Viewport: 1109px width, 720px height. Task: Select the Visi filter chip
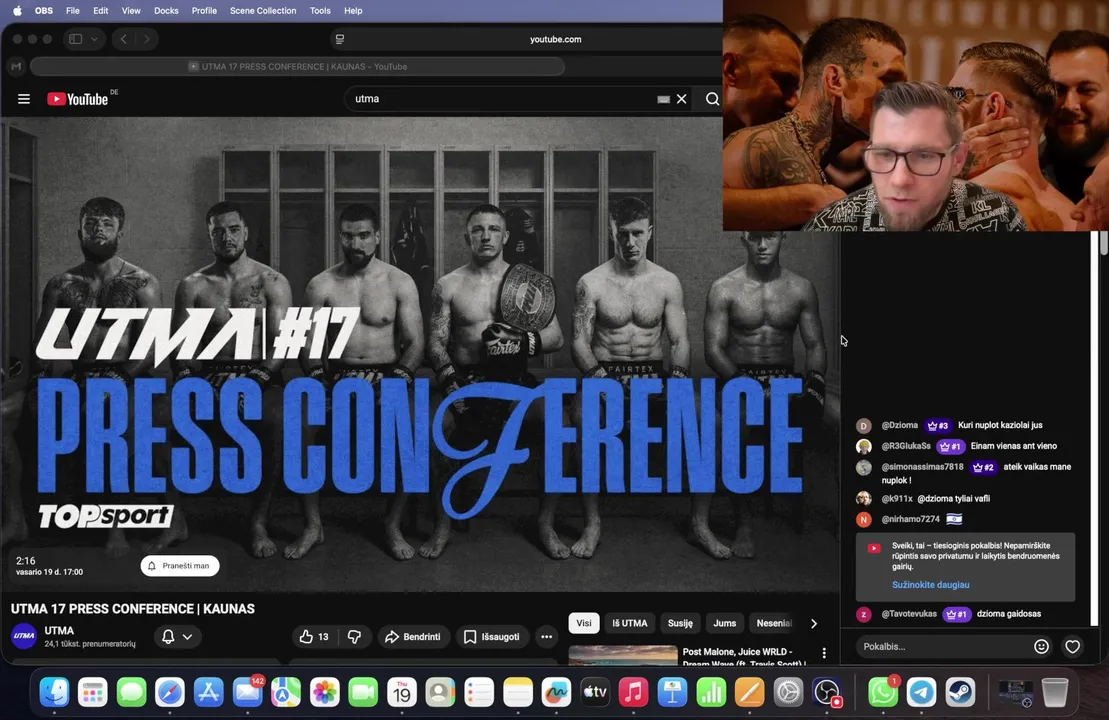coord(583,623)
